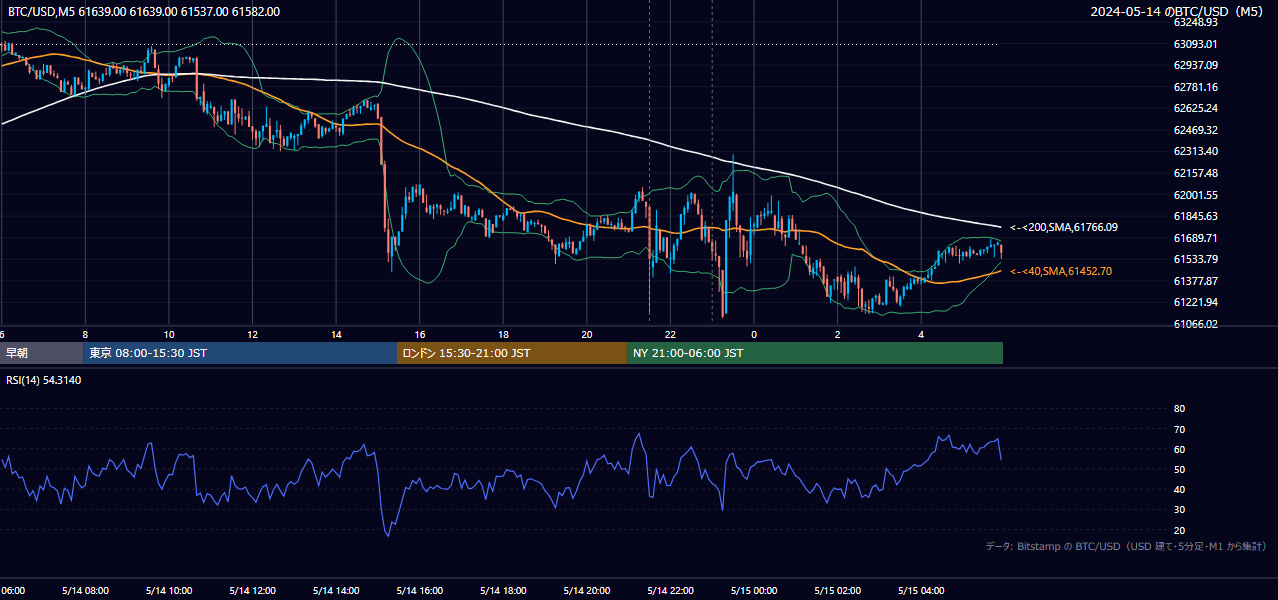Click main chart hour tick label 22
Viewport: 1278px width, 600px height.
click(670, 334)
